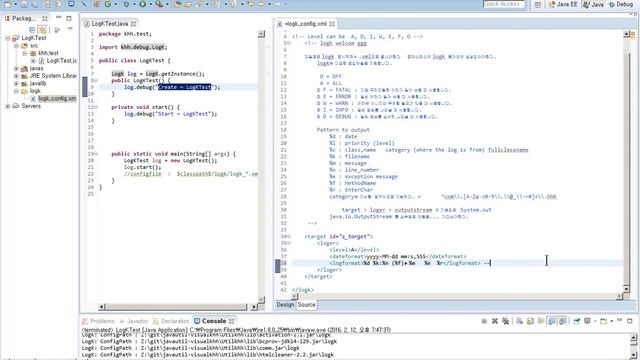Toggle Word Wrap in Console toolbar
The width and height of the screenshot is (640, 360).
click(541, 321)
